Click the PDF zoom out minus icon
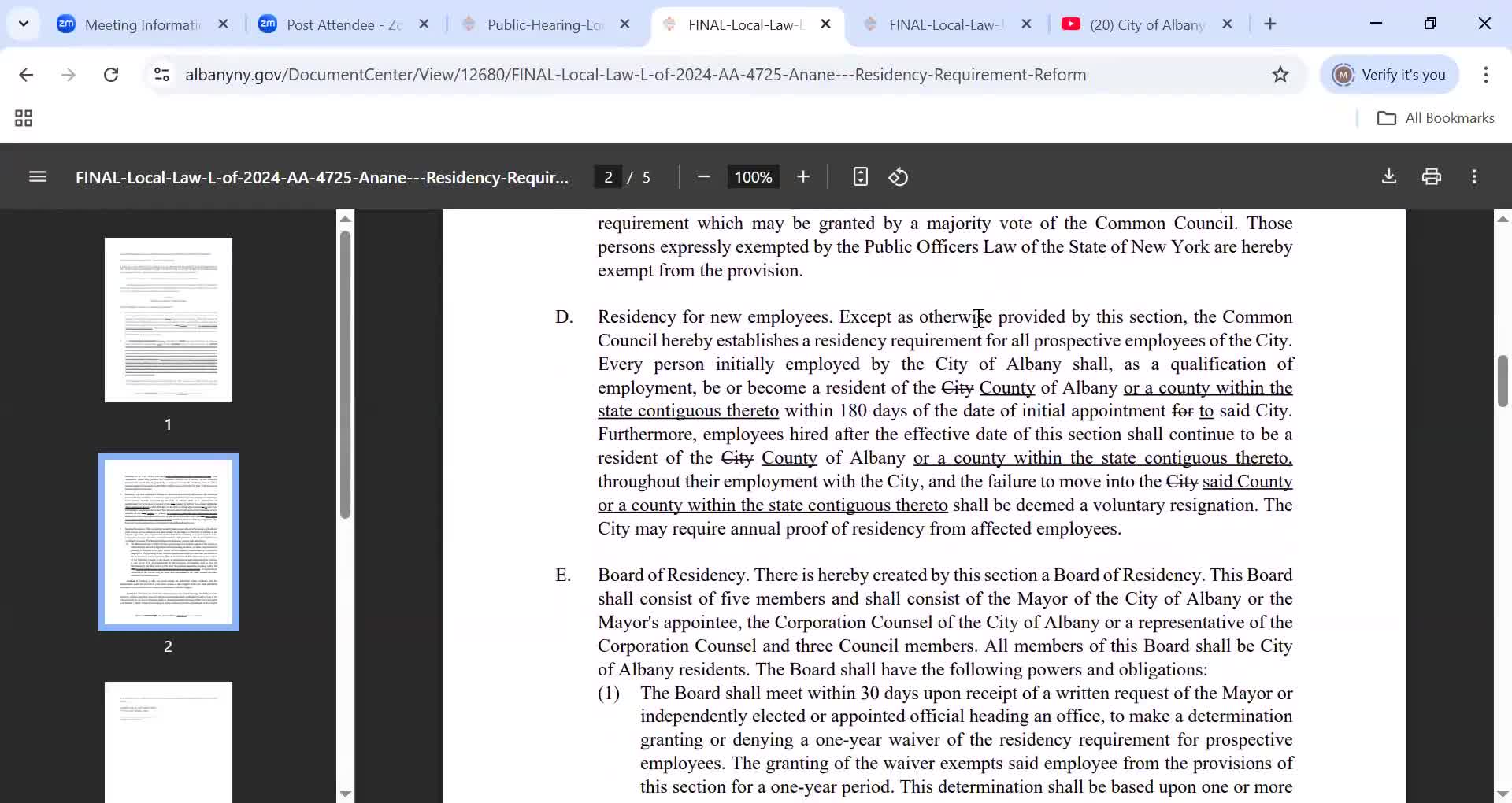Viewport: 1512px width, 803px height. click(x=704, y=177)
